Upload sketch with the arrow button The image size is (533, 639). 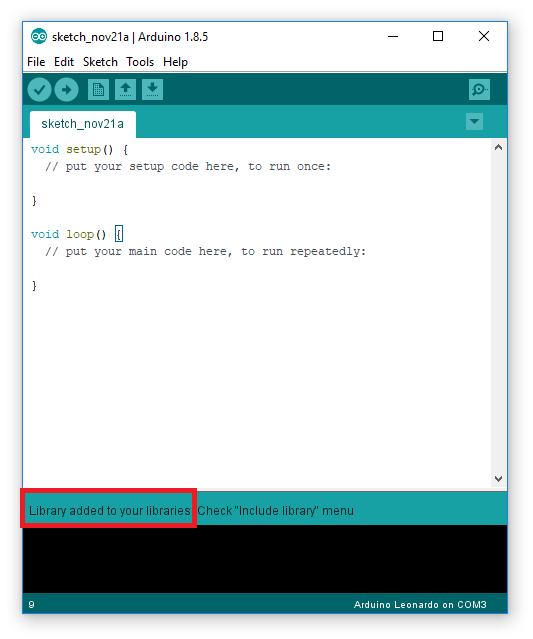[x=66, y=89]
